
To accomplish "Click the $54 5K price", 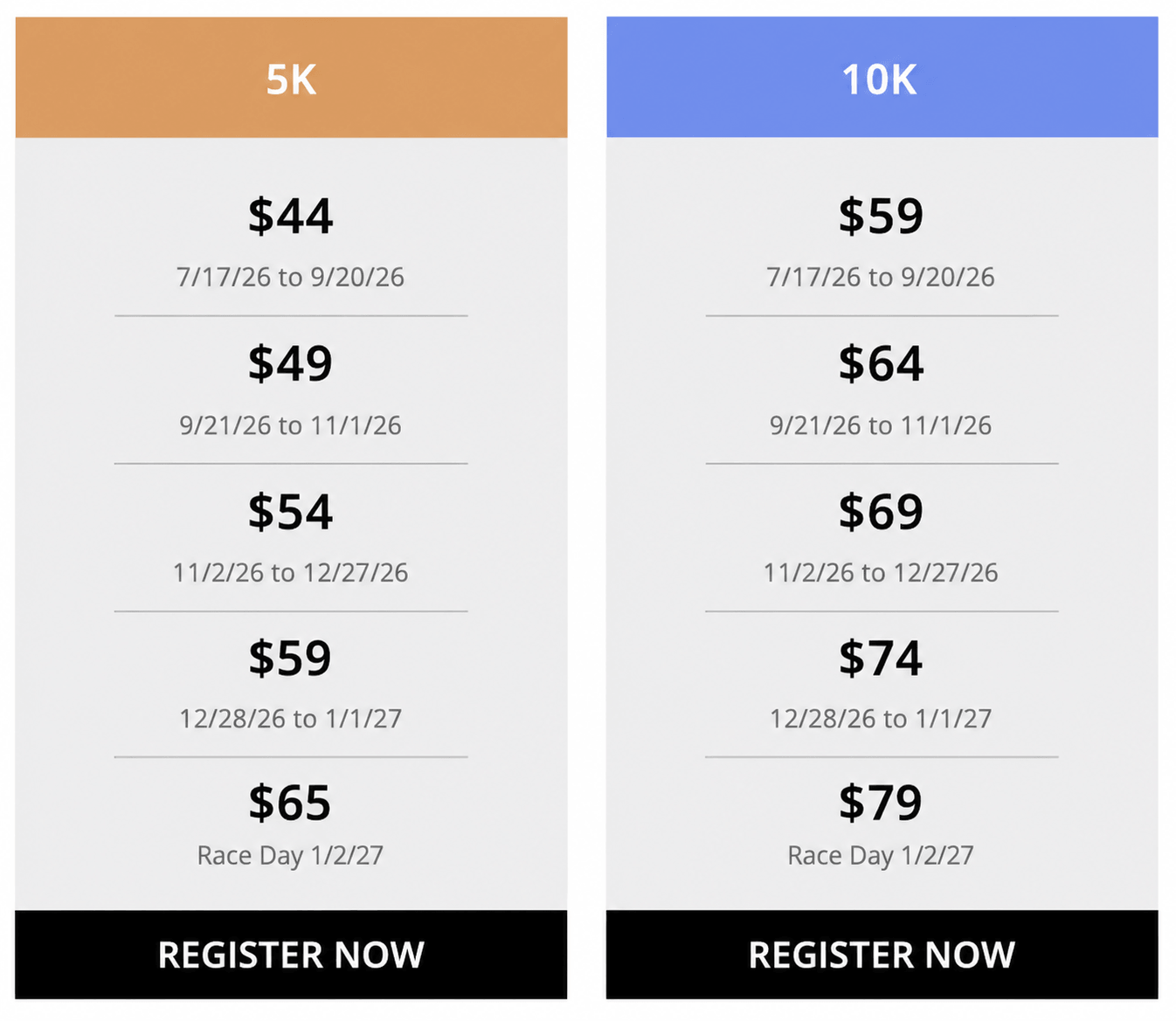I will click(x=291, y=512).
